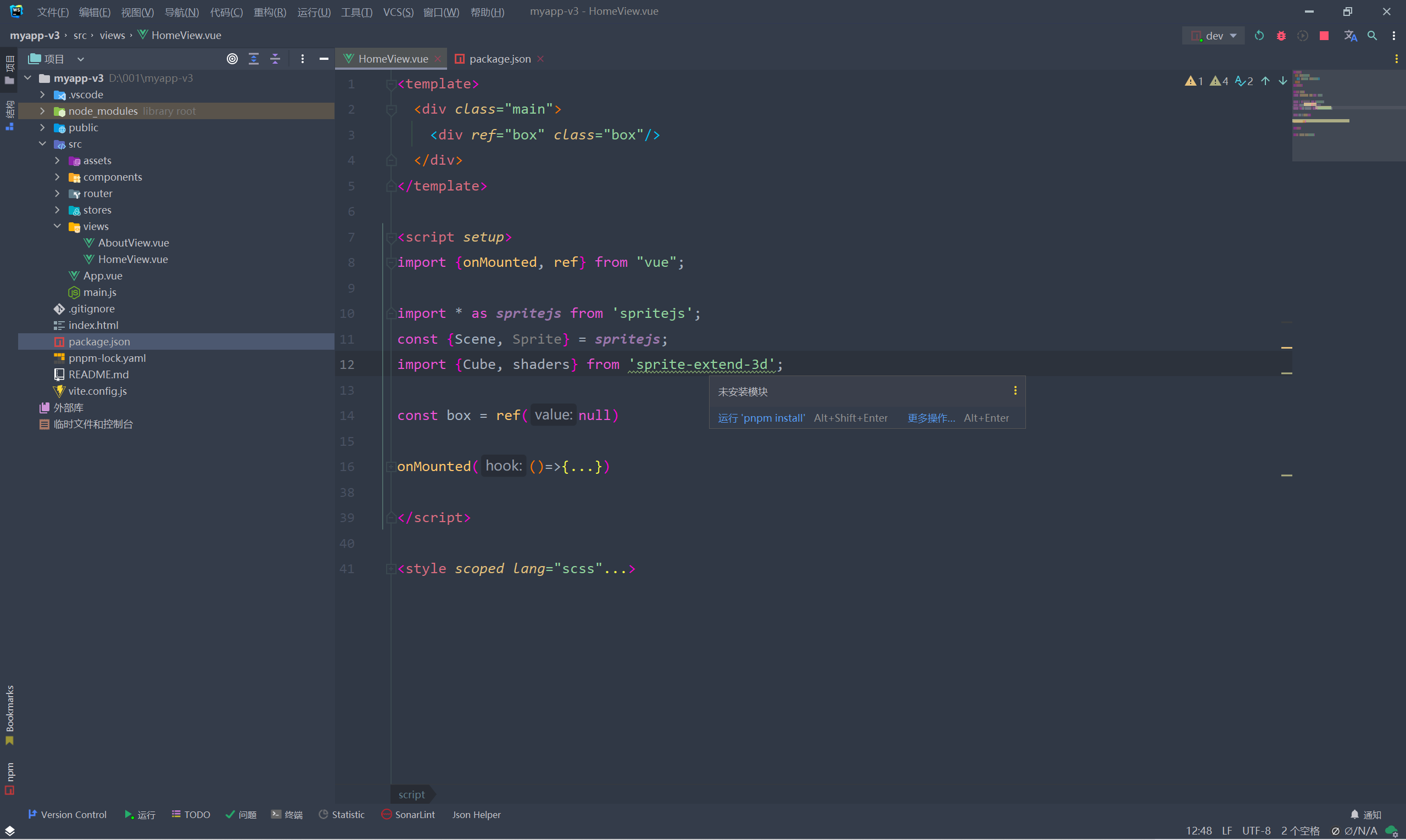The image size is (1406, 840).
Task: Start debugging with the bug icon
Action: pyautogui.click(x=1281, y=35)
